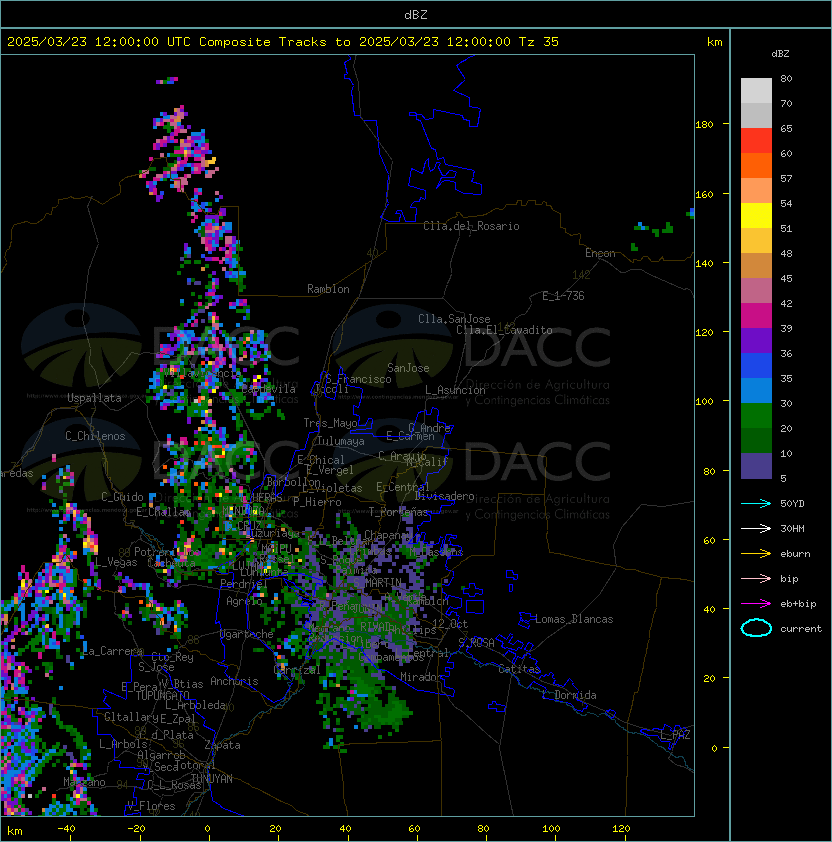This screenshot has height=842, width=832.
Task: Click the 'Zapata' map label
Action: click(222, 745)
